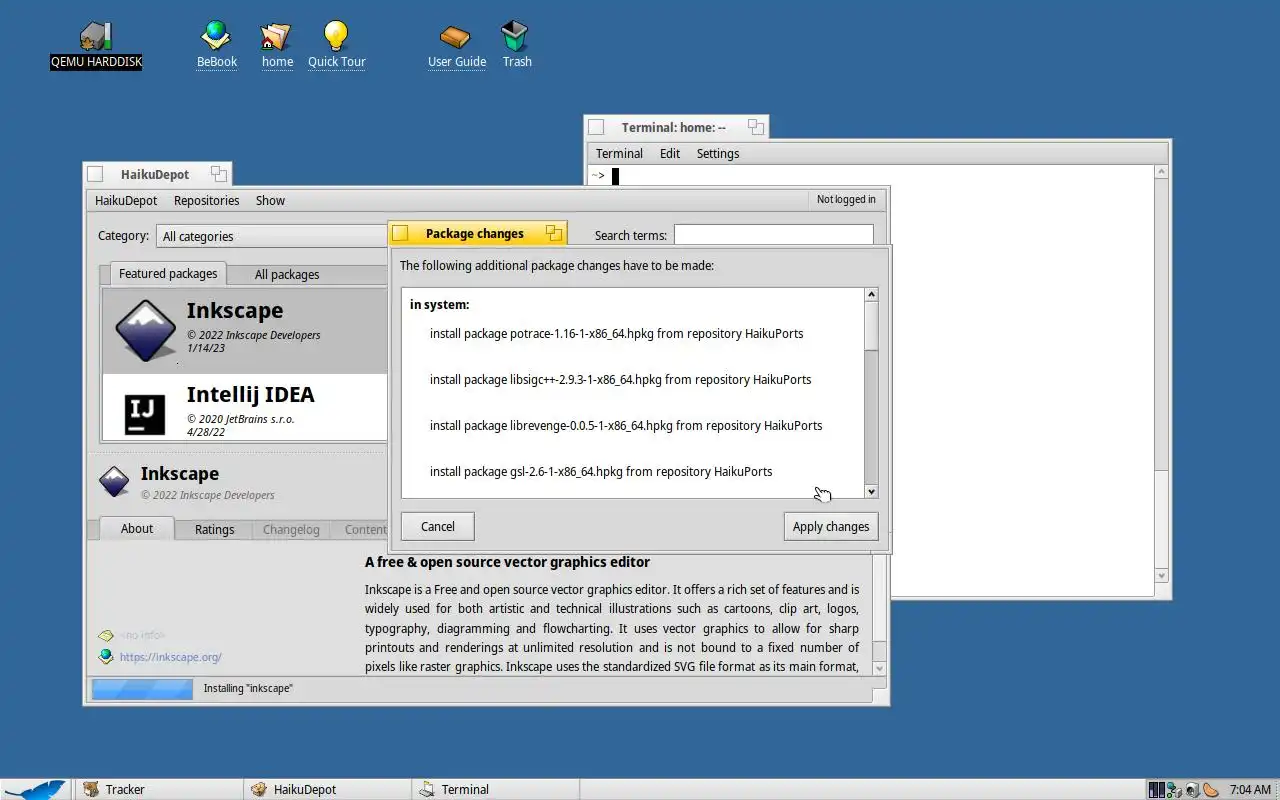This screenshot has height=800, width=1280.
Task: Click the small Inkscape icon in details pane
Action: [x=114, y=482]
